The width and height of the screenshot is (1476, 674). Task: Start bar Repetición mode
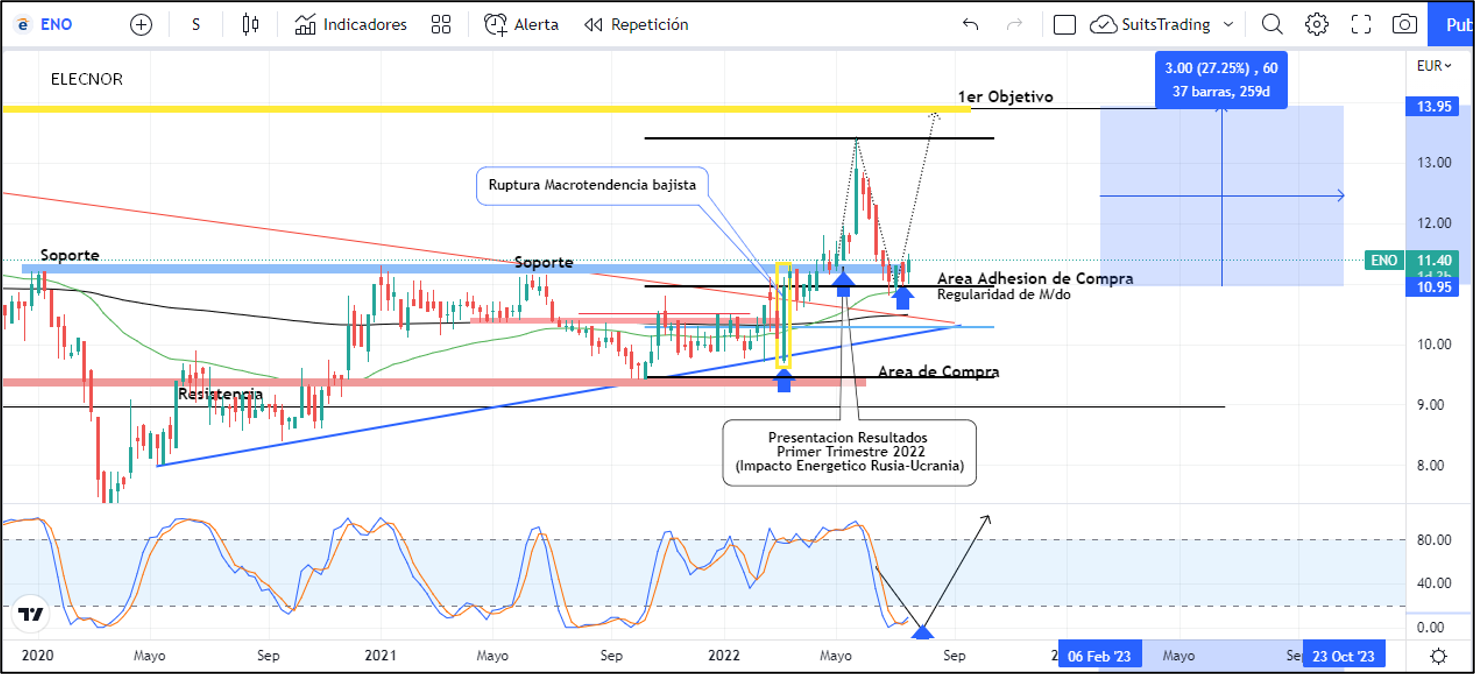pos(636,25)
